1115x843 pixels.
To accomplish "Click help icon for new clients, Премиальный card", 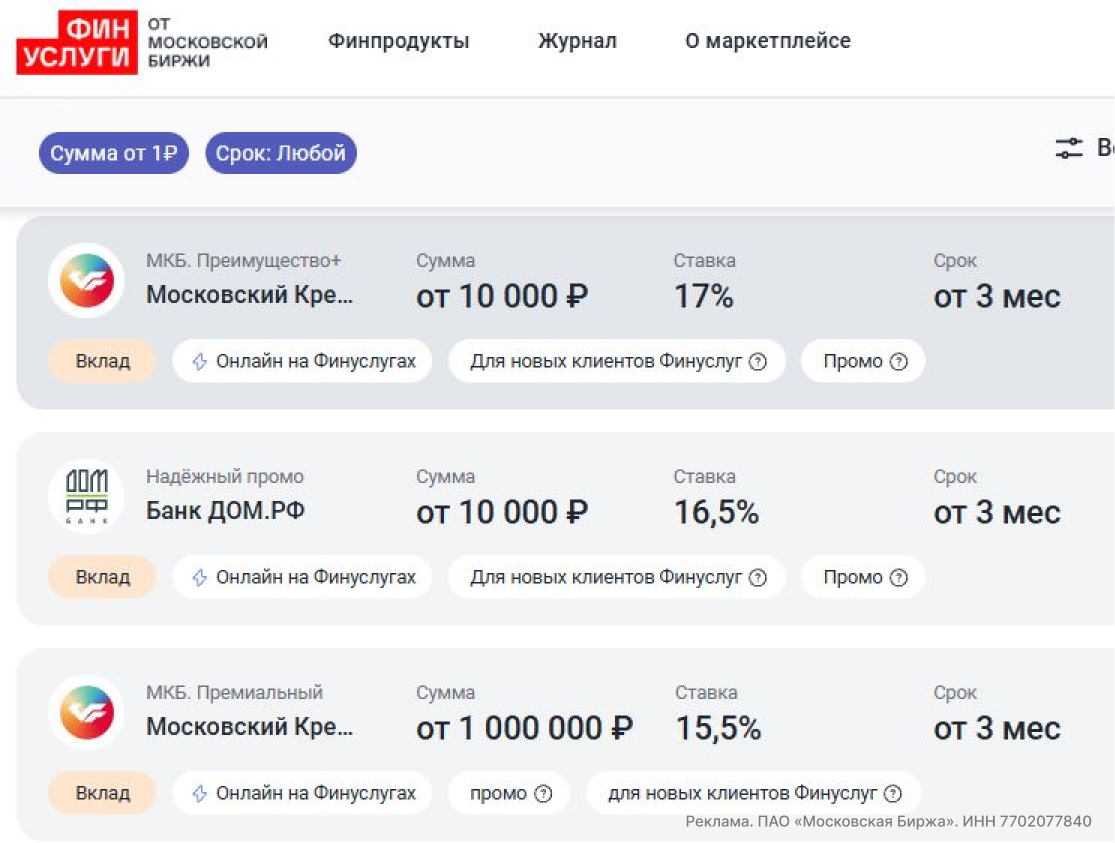I will click(893, 793).
